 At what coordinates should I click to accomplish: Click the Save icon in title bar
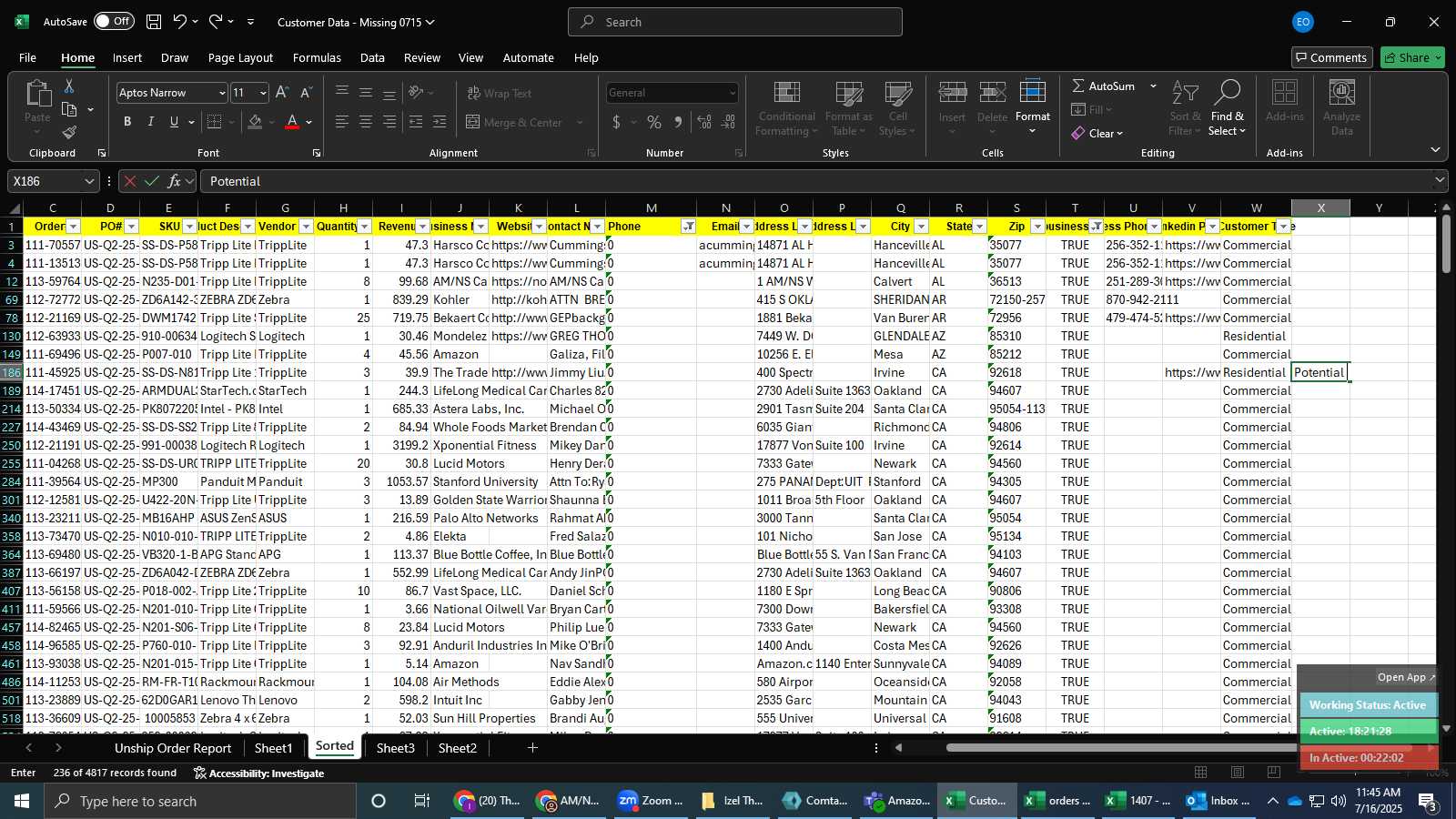tap(154, 22)
